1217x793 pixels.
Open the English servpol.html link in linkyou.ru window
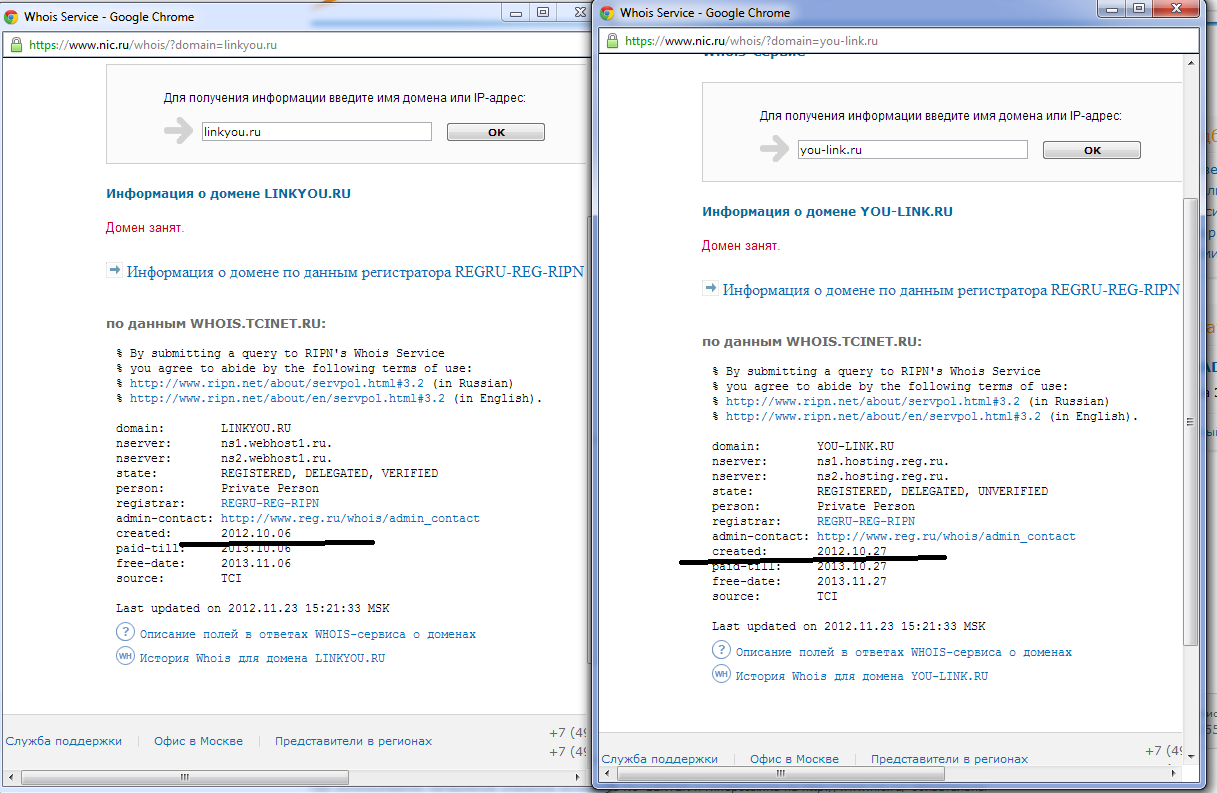[288, 398]
